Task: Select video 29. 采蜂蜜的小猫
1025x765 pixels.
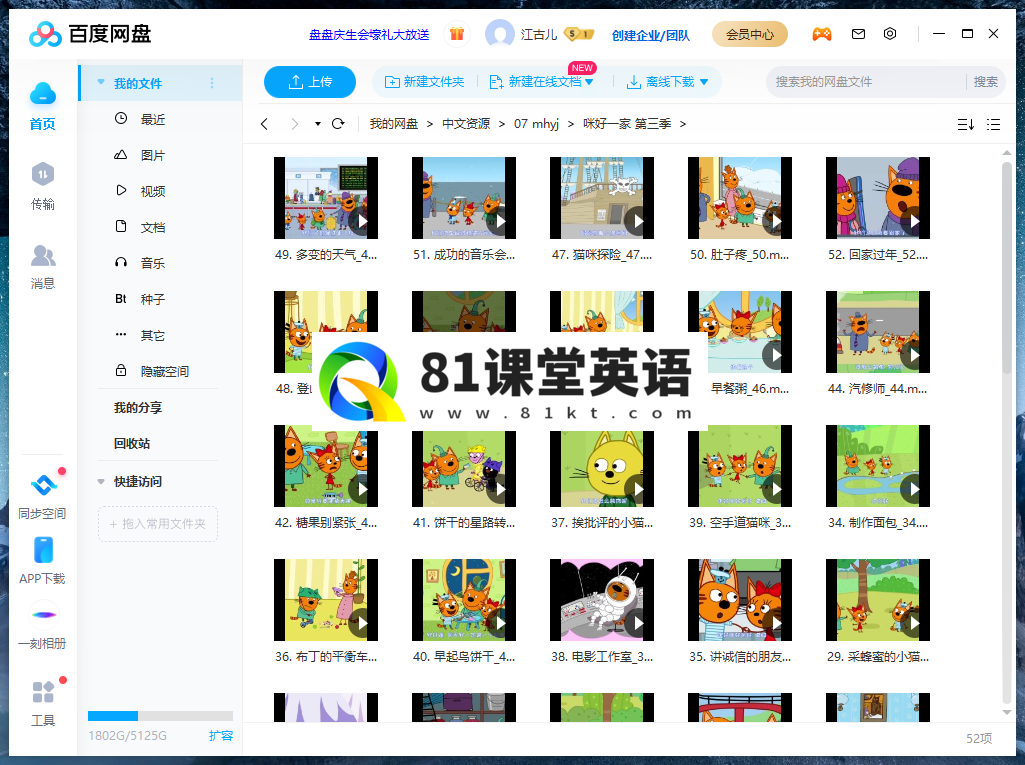Action: (x=878, y=611)
